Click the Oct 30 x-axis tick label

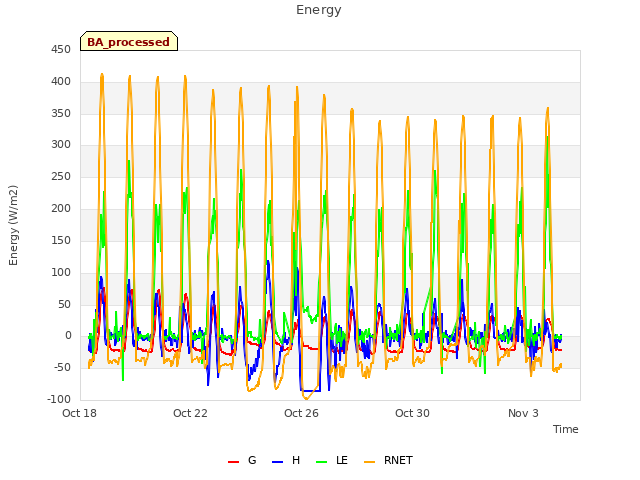(x=412, y=413)
